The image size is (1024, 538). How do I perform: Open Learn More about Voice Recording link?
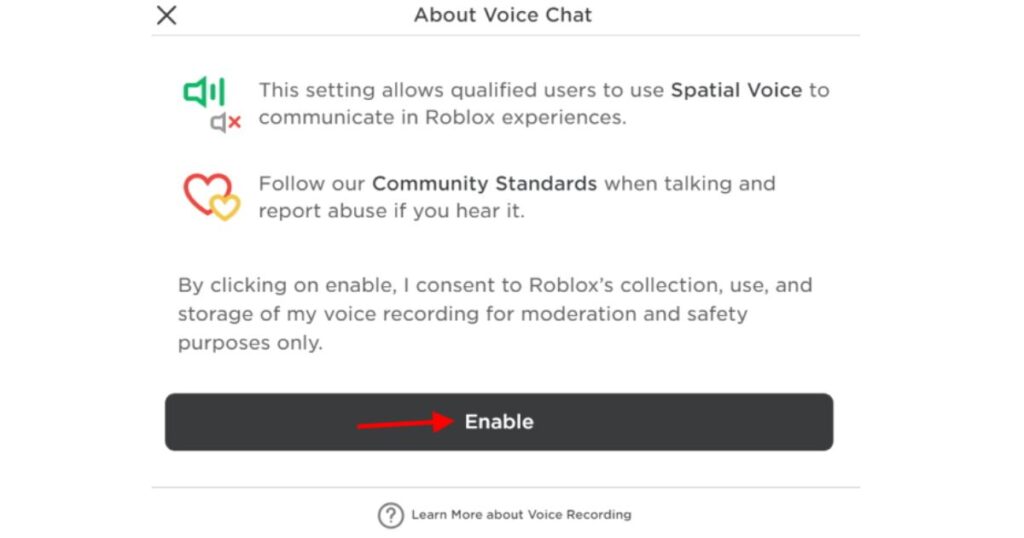click(521, 515)
